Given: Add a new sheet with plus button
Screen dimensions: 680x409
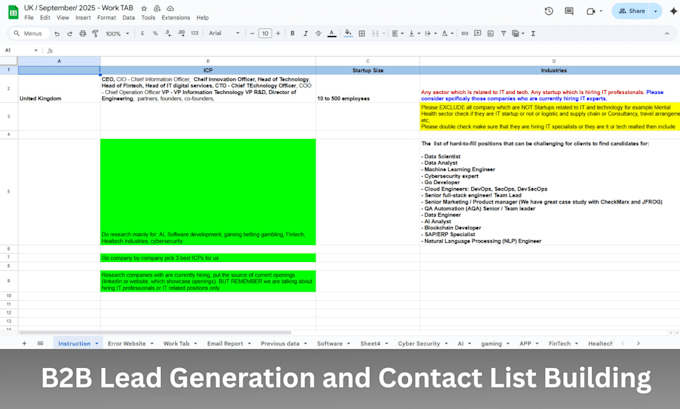Looking at the screenshot, I should point(24,343).
